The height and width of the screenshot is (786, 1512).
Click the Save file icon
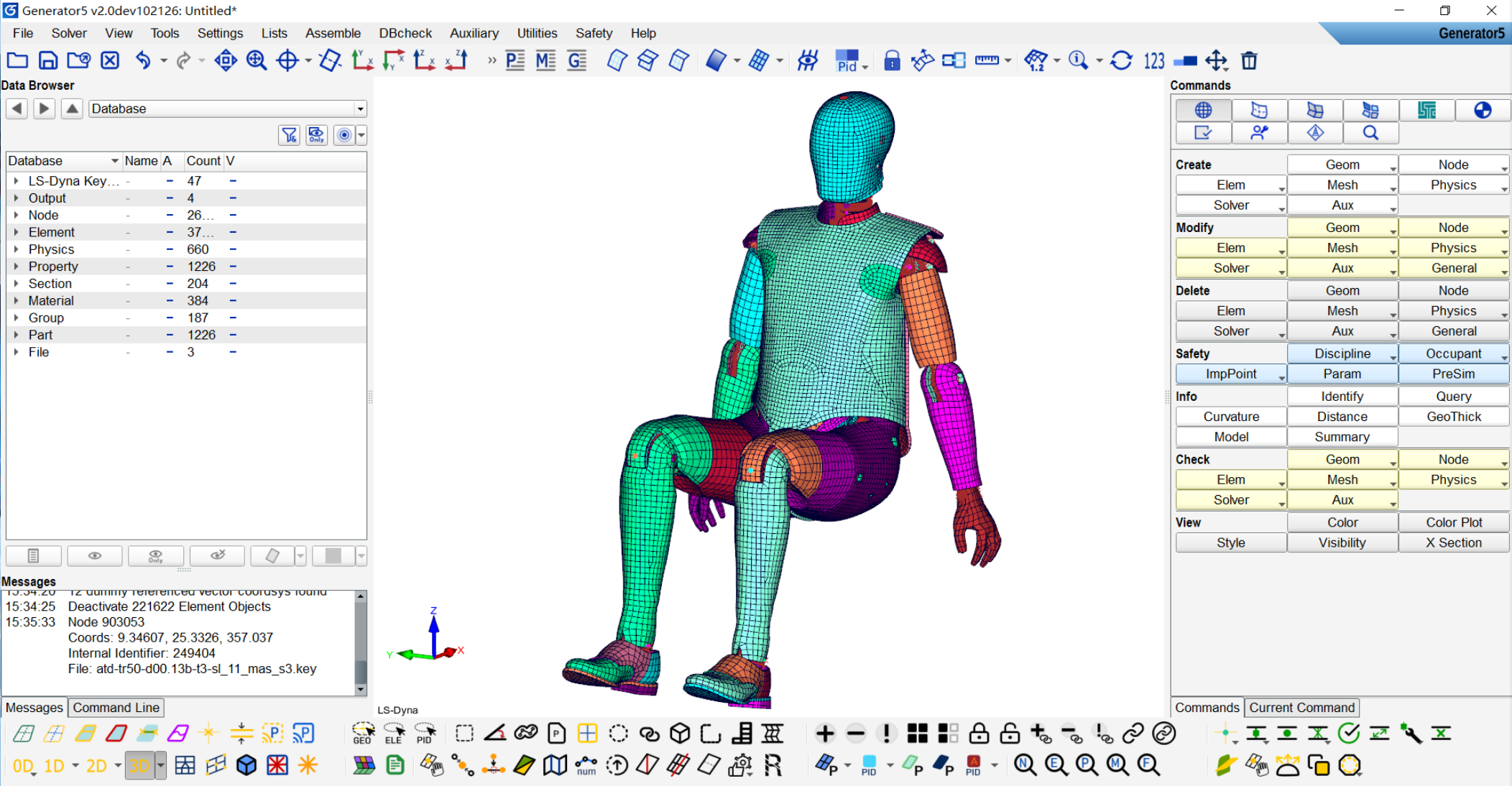pos(47,61)
